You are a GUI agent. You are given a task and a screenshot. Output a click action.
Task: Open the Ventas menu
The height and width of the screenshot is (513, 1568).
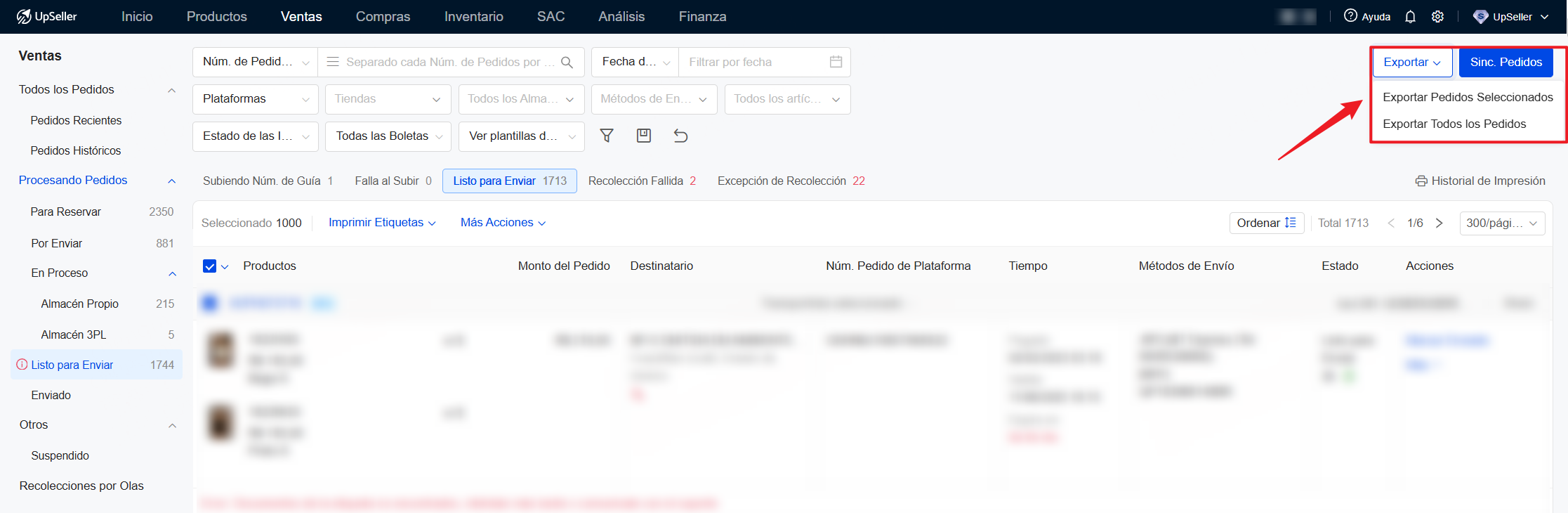tap(301, 16)
